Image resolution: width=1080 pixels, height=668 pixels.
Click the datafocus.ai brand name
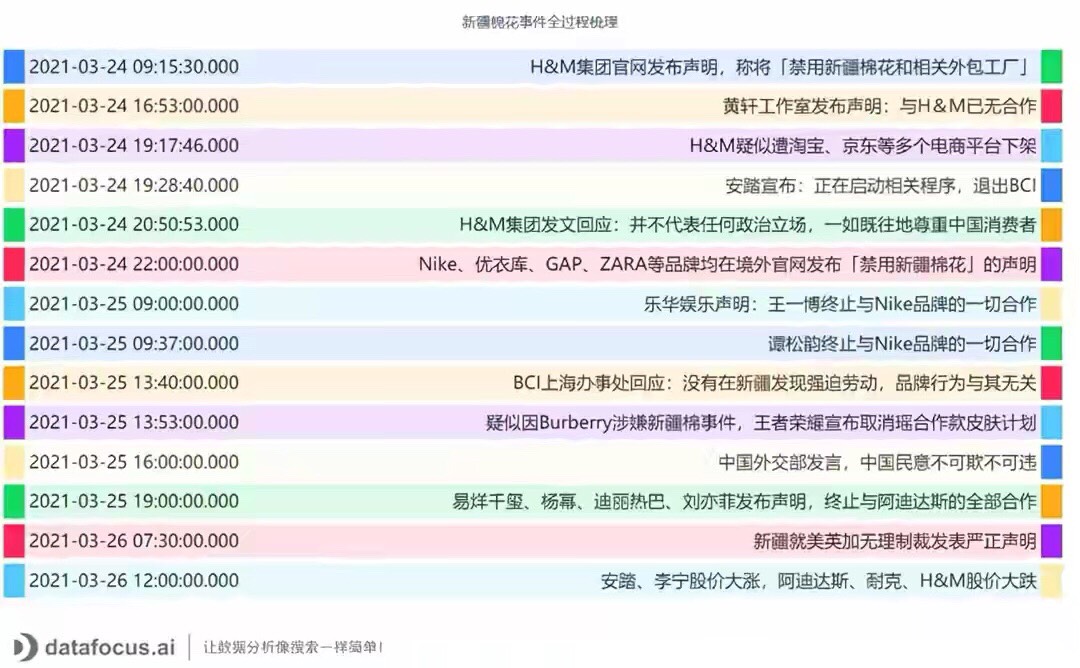[110, 647]
